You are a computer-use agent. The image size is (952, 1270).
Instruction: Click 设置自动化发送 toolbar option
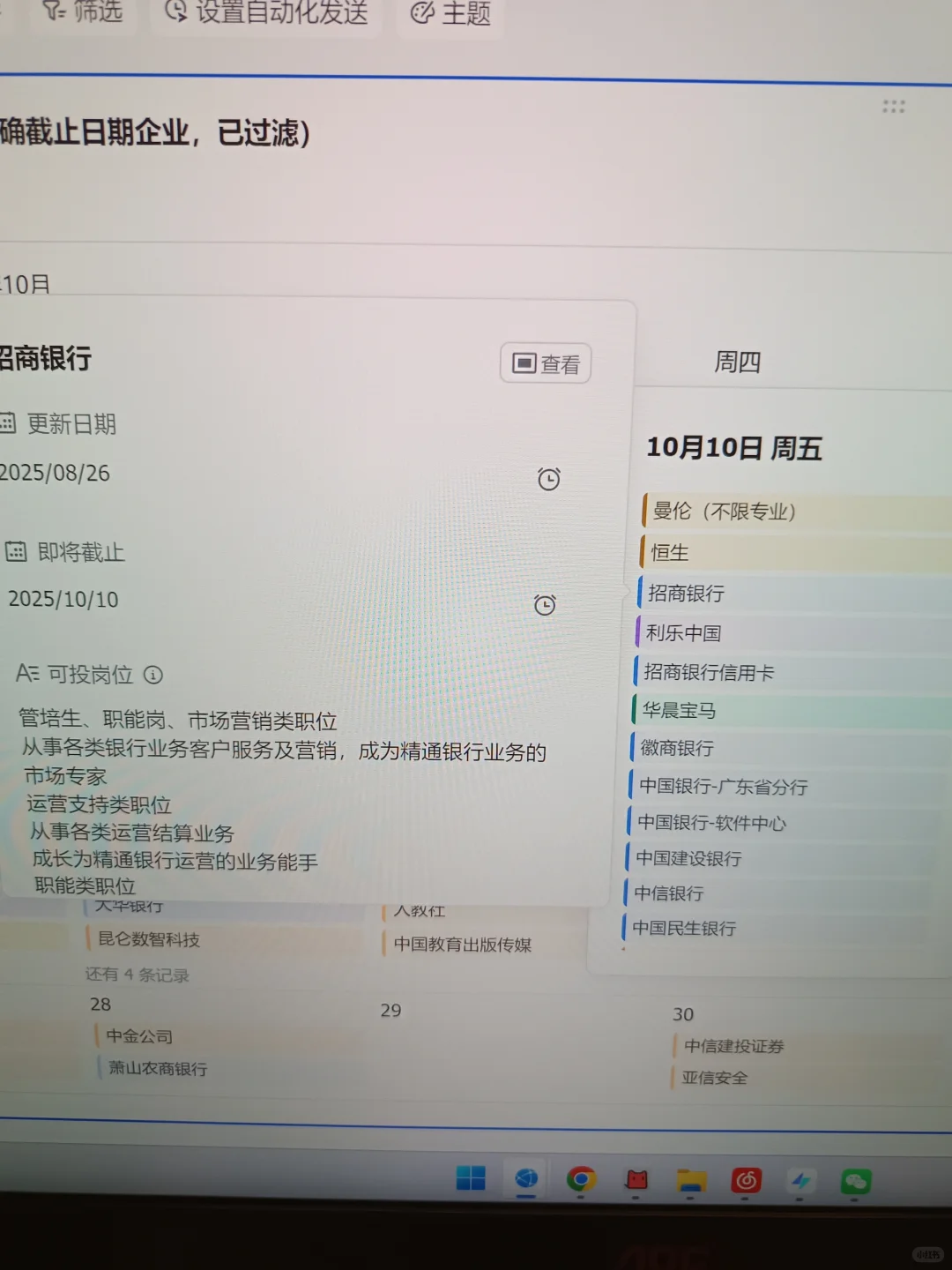click(x=266, y=12)
